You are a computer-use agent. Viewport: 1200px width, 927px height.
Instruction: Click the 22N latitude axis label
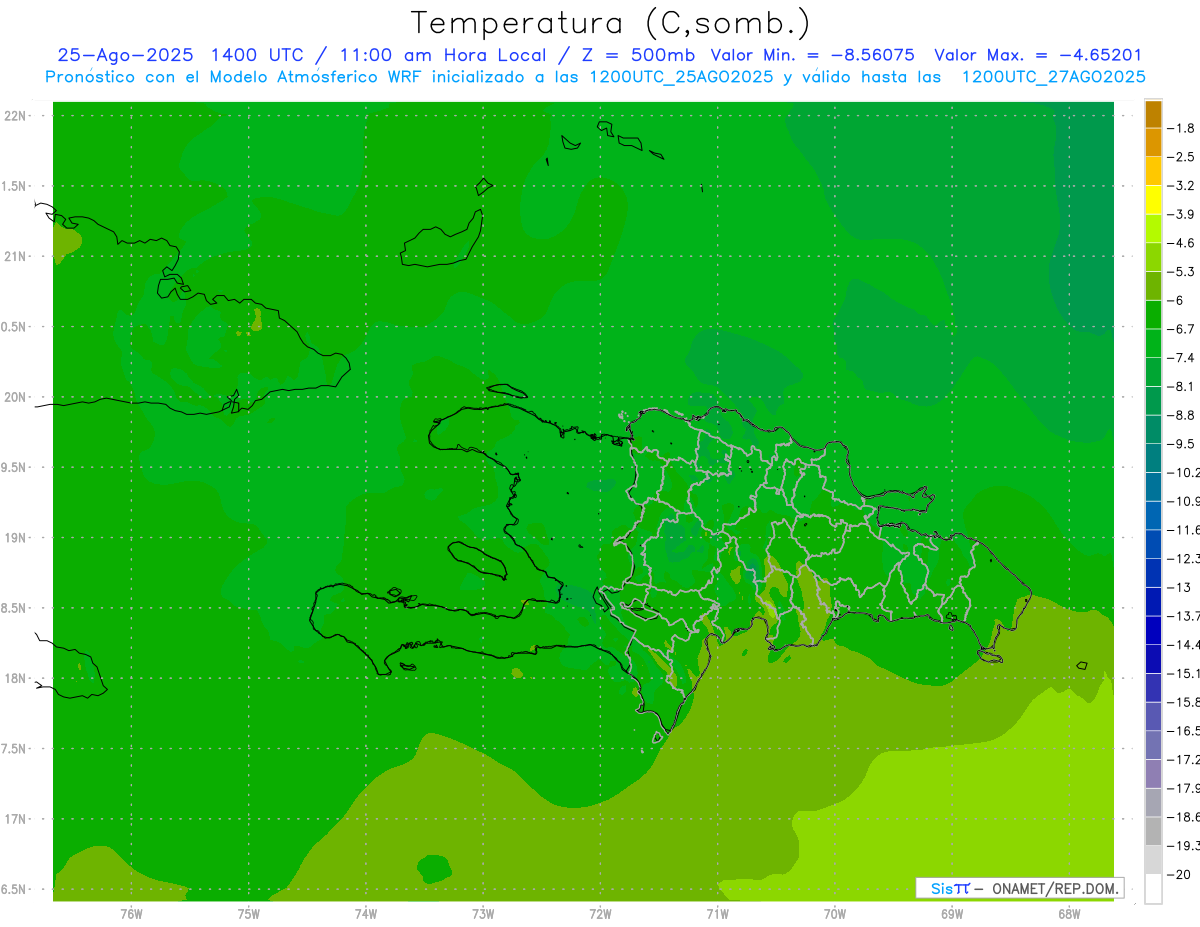tap(16, 116)
